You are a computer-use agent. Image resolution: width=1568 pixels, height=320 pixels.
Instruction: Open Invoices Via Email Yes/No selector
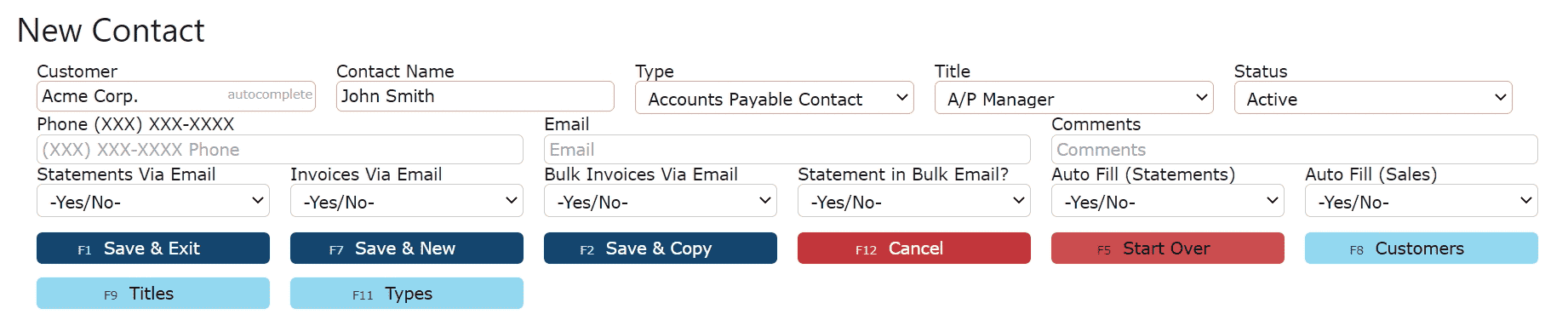click(407, 201)
